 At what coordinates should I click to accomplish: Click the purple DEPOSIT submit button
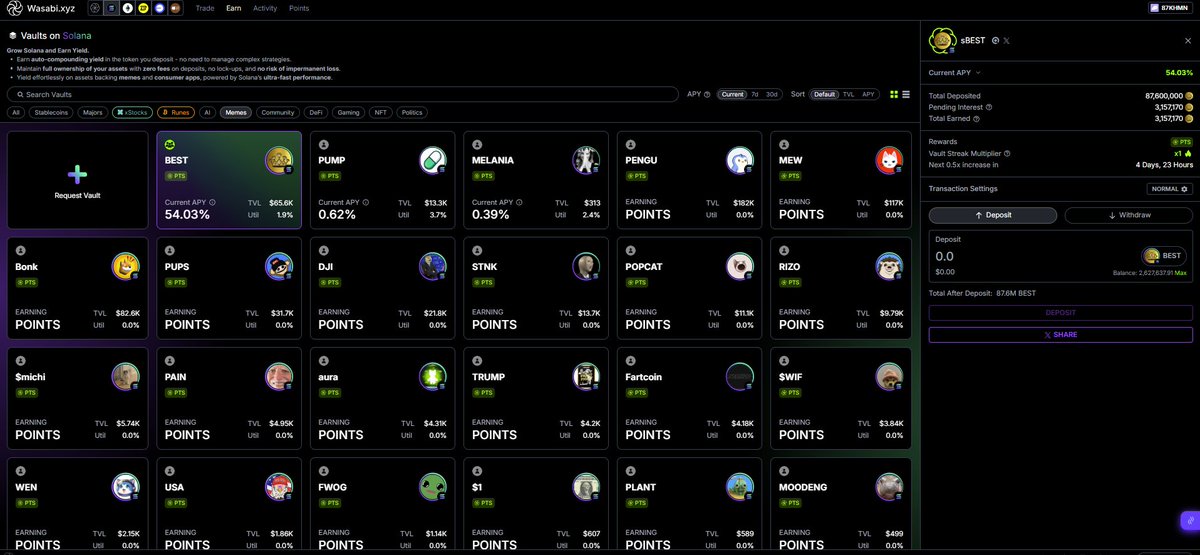pos(1061,313)
